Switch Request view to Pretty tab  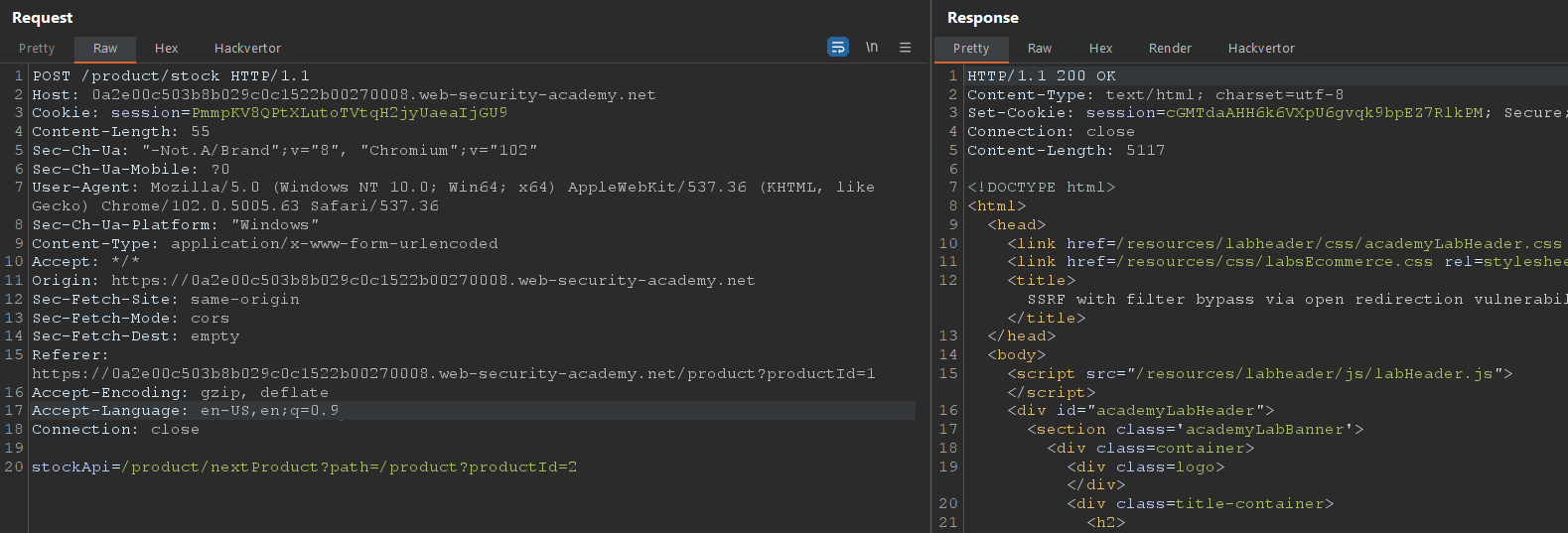(37, 48)
